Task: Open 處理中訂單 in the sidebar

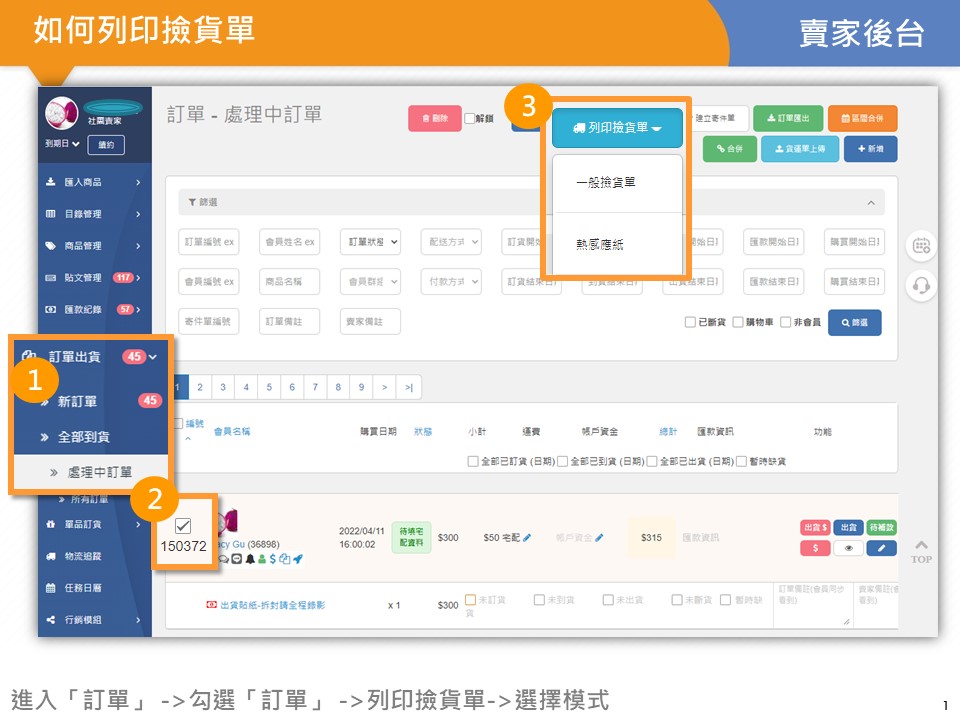Action: [x=99, y=472]
